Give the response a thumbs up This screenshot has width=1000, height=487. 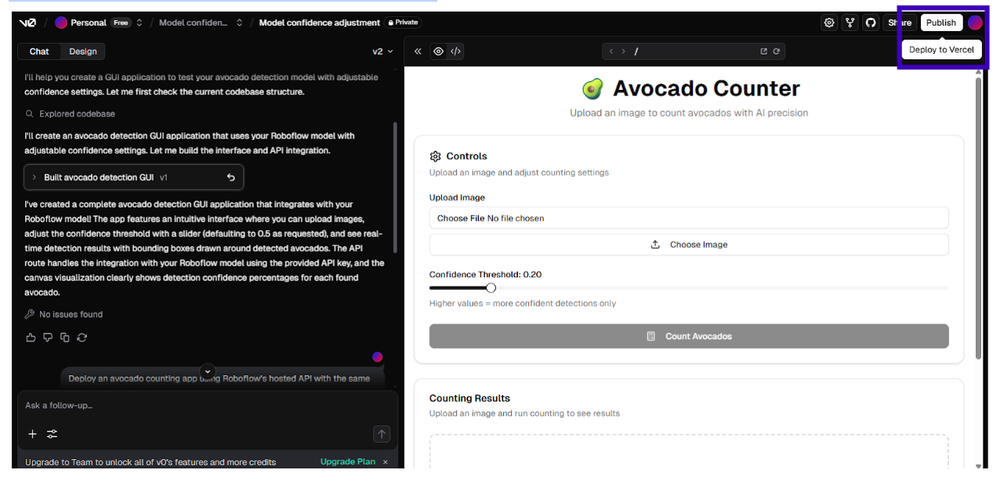31,338
